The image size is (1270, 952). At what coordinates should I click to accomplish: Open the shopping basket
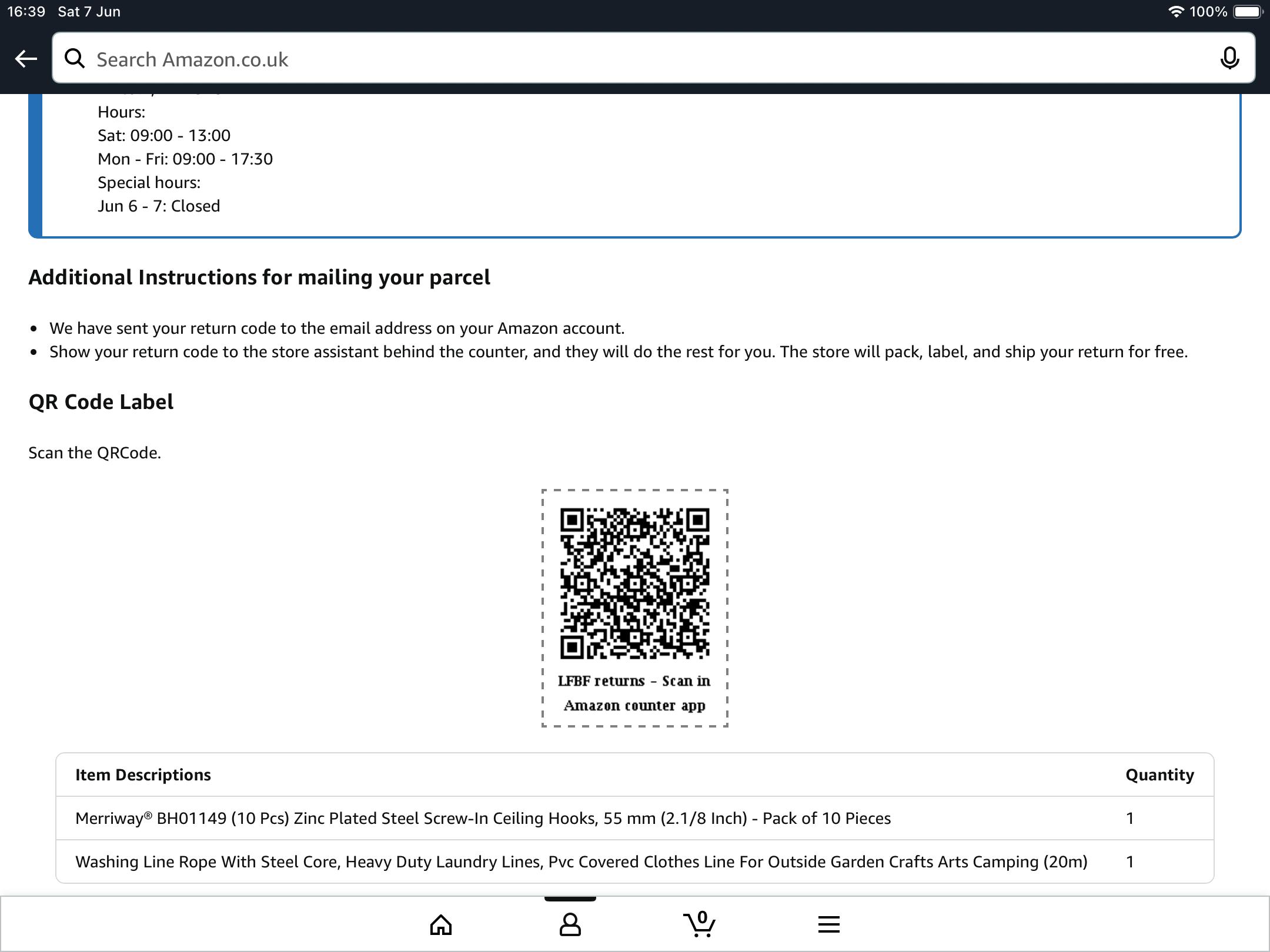click(699, 924)
